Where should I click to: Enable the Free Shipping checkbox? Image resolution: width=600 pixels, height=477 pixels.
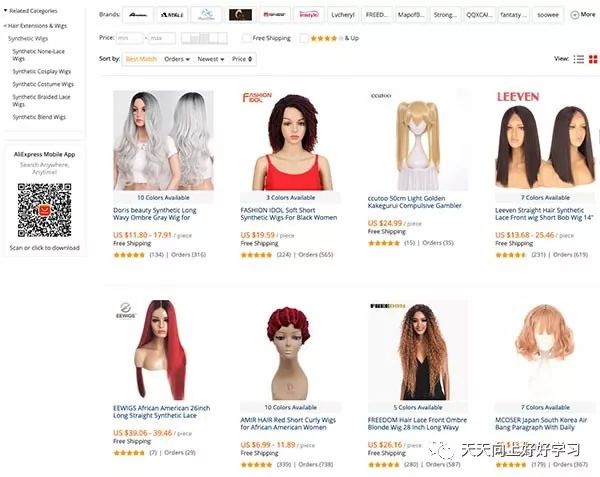[246, 38]
